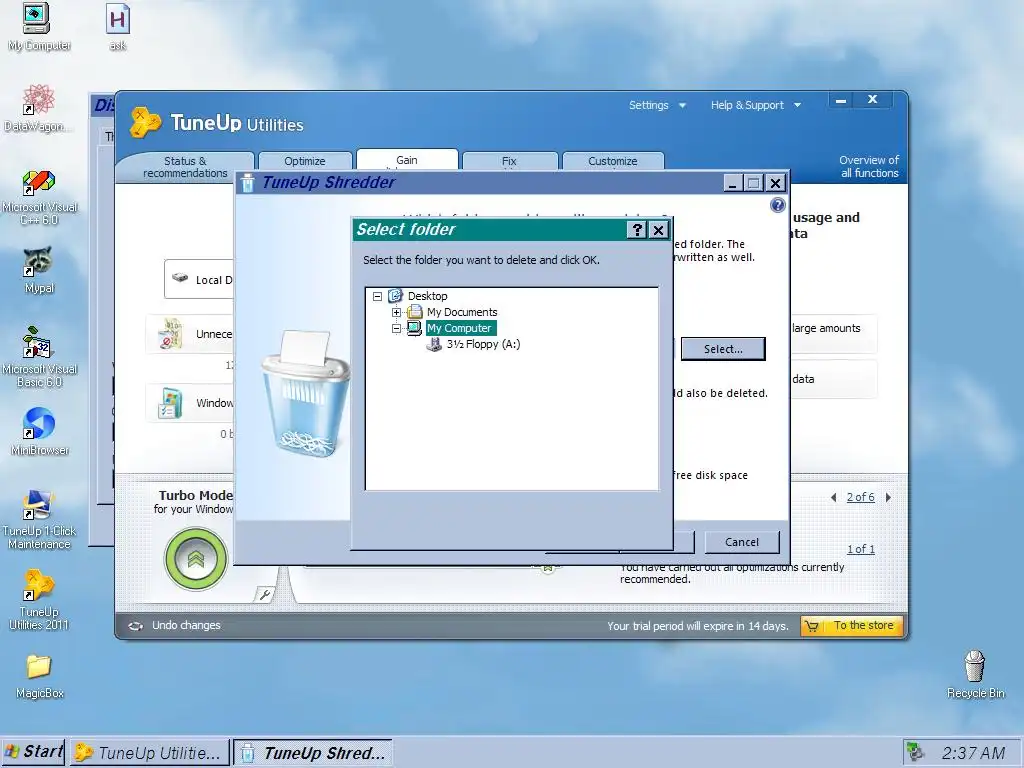Click the wrench icon near Turbo Mode
The width and height of the screenshot is (1024, 768).
(264, 594)
